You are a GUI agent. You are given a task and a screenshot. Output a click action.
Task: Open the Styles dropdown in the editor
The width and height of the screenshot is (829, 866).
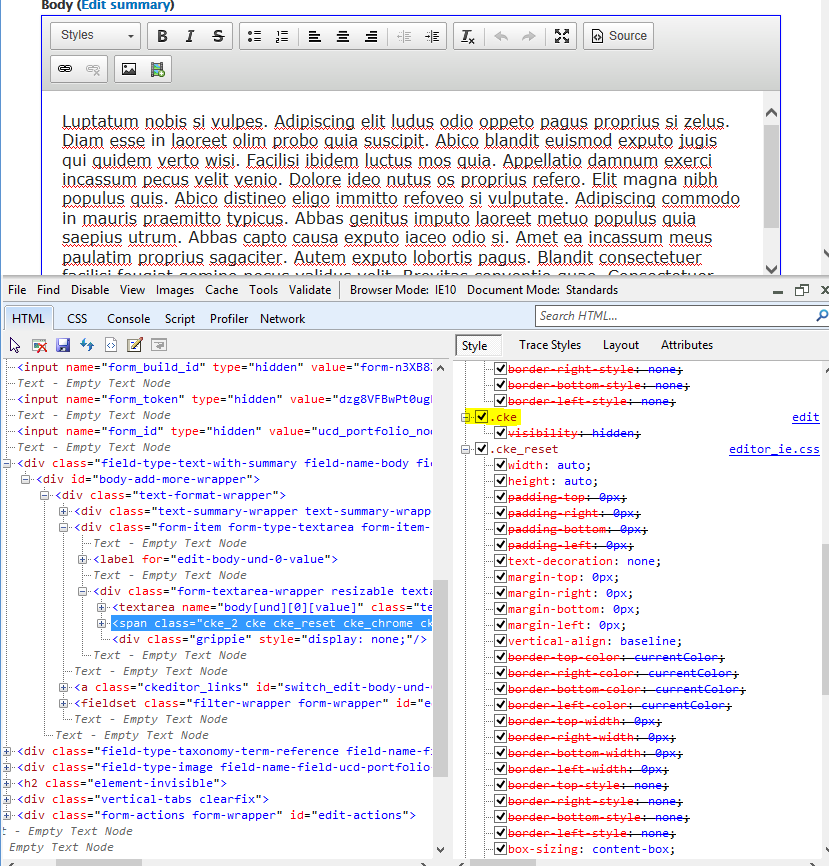(96, 36)
